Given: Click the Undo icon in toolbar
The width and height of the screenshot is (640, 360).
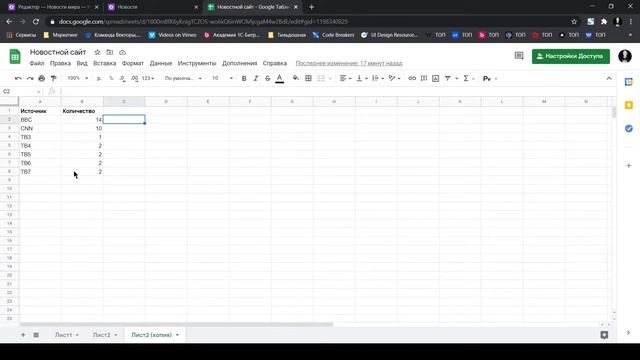Looking at the screenshot, I should (18, 78).
